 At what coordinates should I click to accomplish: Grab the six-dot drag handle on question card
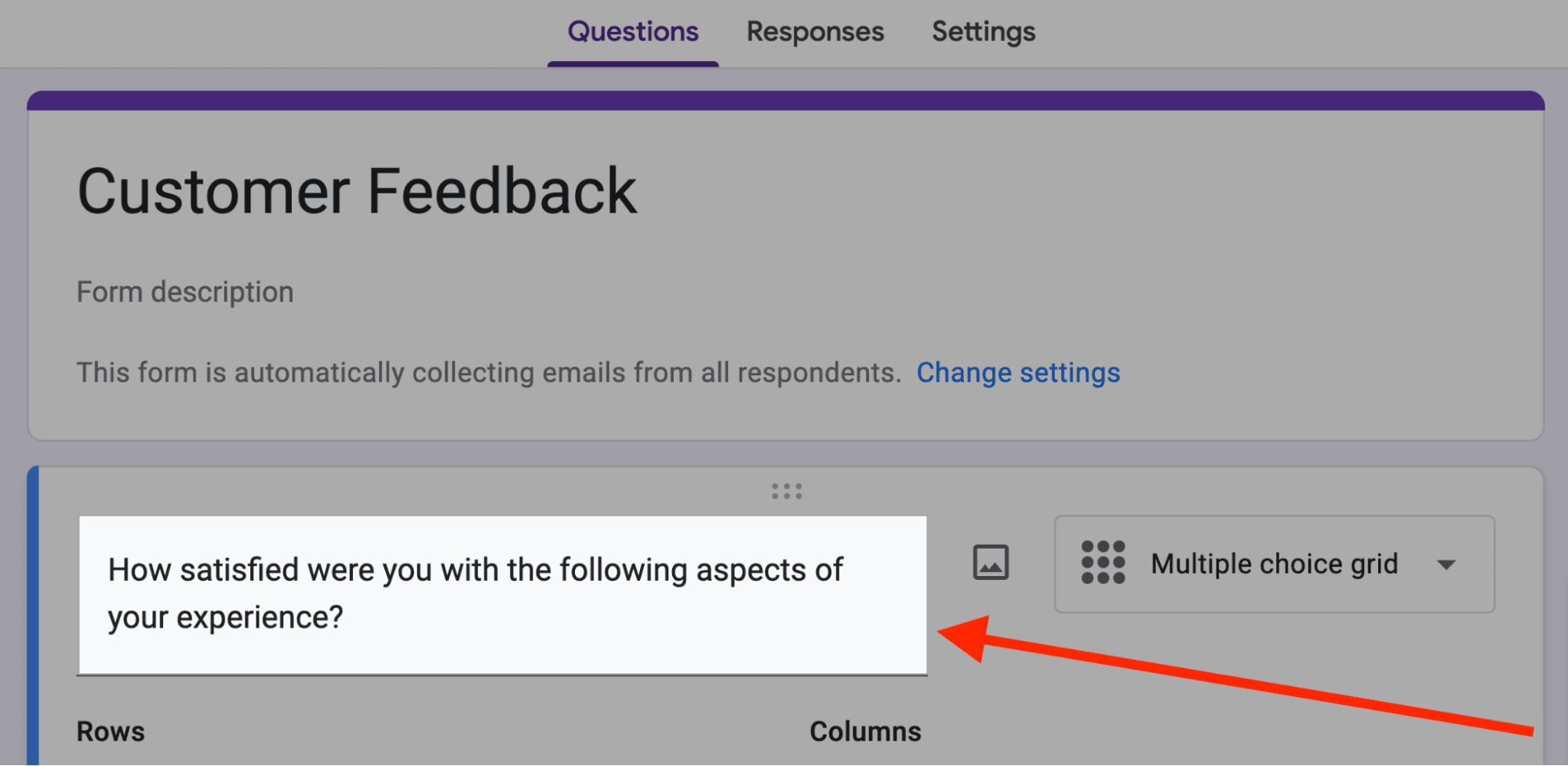[x=786, y=491]
